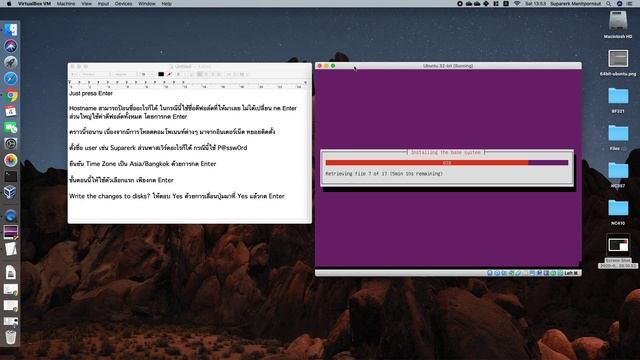Open Siri icon in menu bar

pyautogui.click(x=619, y=4)
